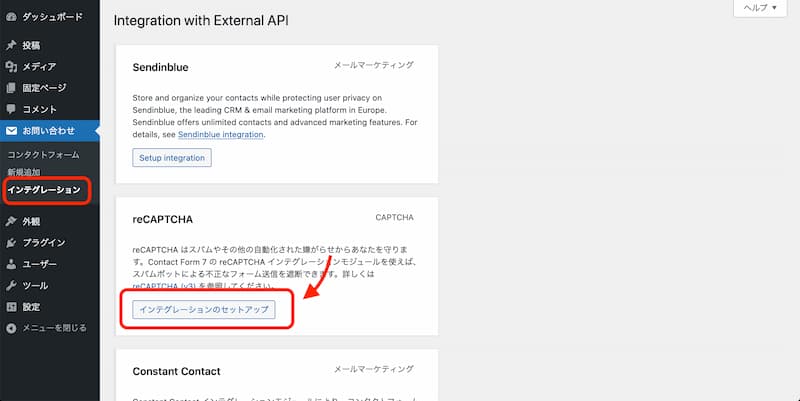800x401 pixels.
Task: Click the Sendinblue card heading
Action: point(160,67)
